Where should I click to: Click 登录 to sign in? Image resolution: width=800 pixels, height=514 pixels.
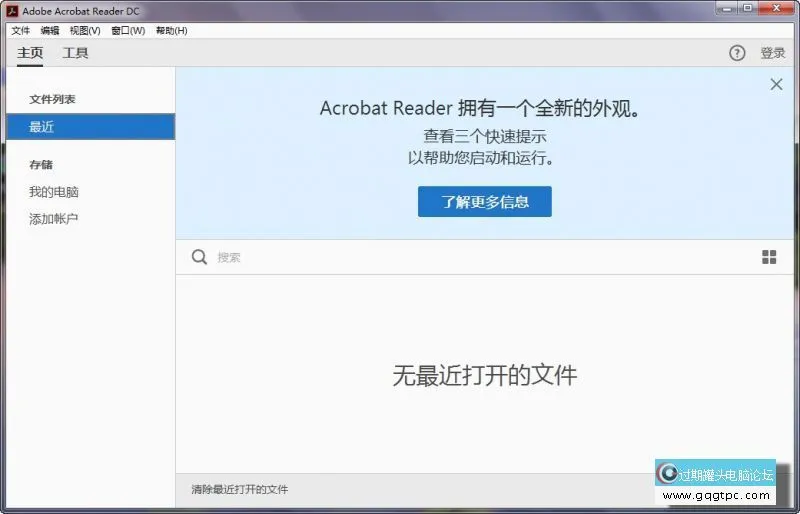pos(773,53)
